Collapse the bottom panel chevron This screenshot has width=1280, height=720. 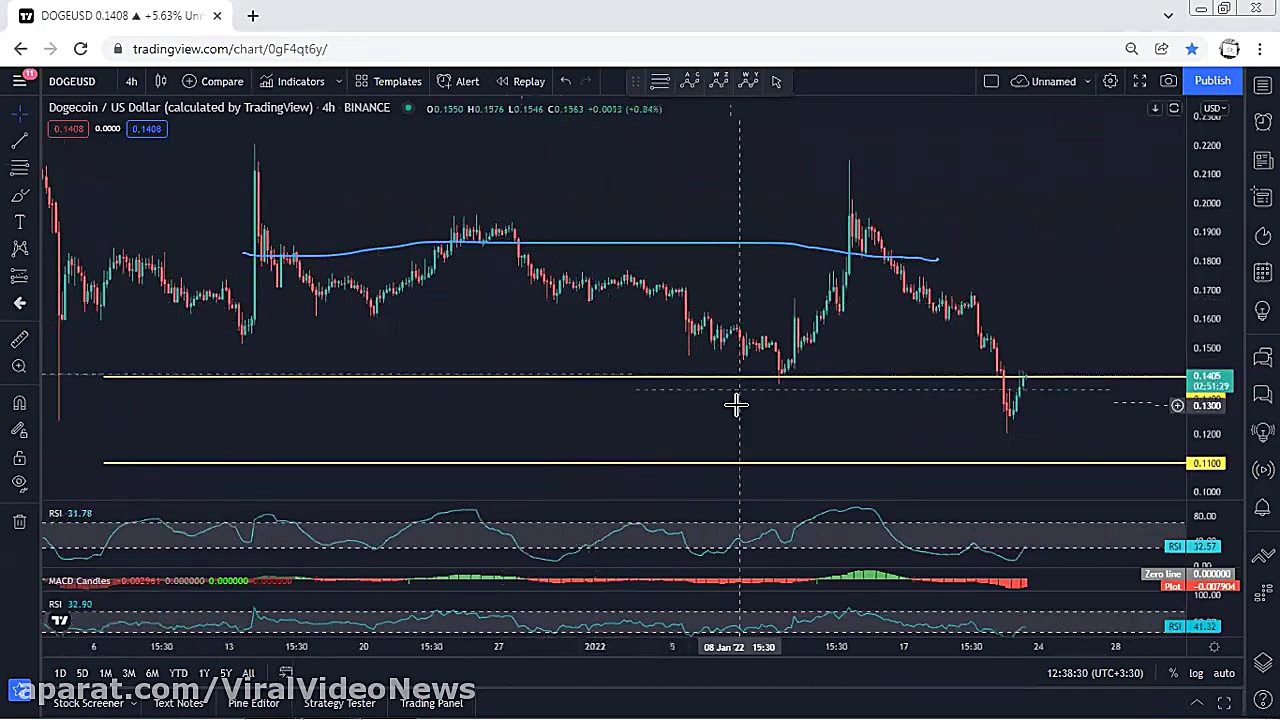click(x=1196, y=703)
